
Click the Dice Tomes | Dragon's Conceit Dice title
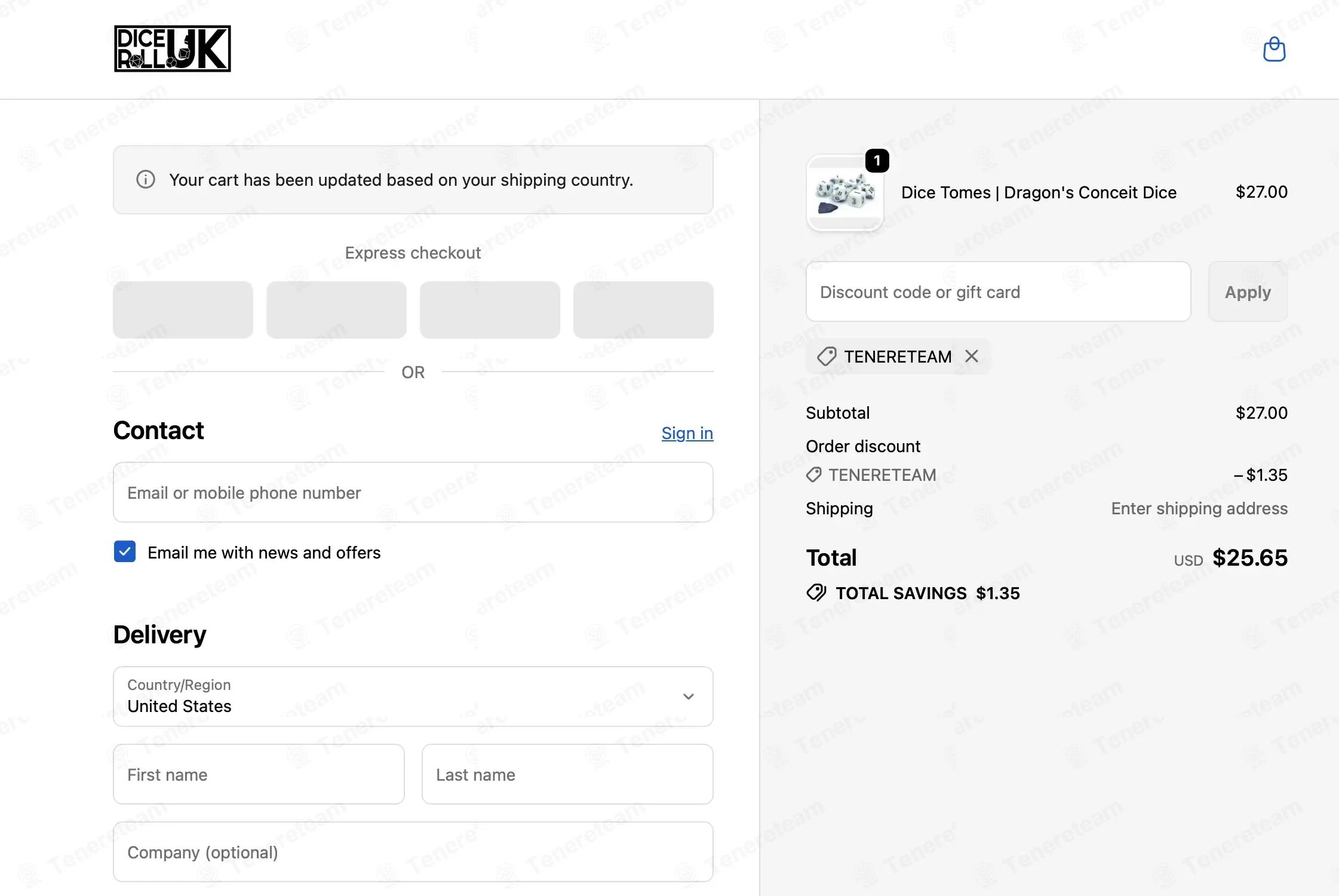coord(1039,192)
